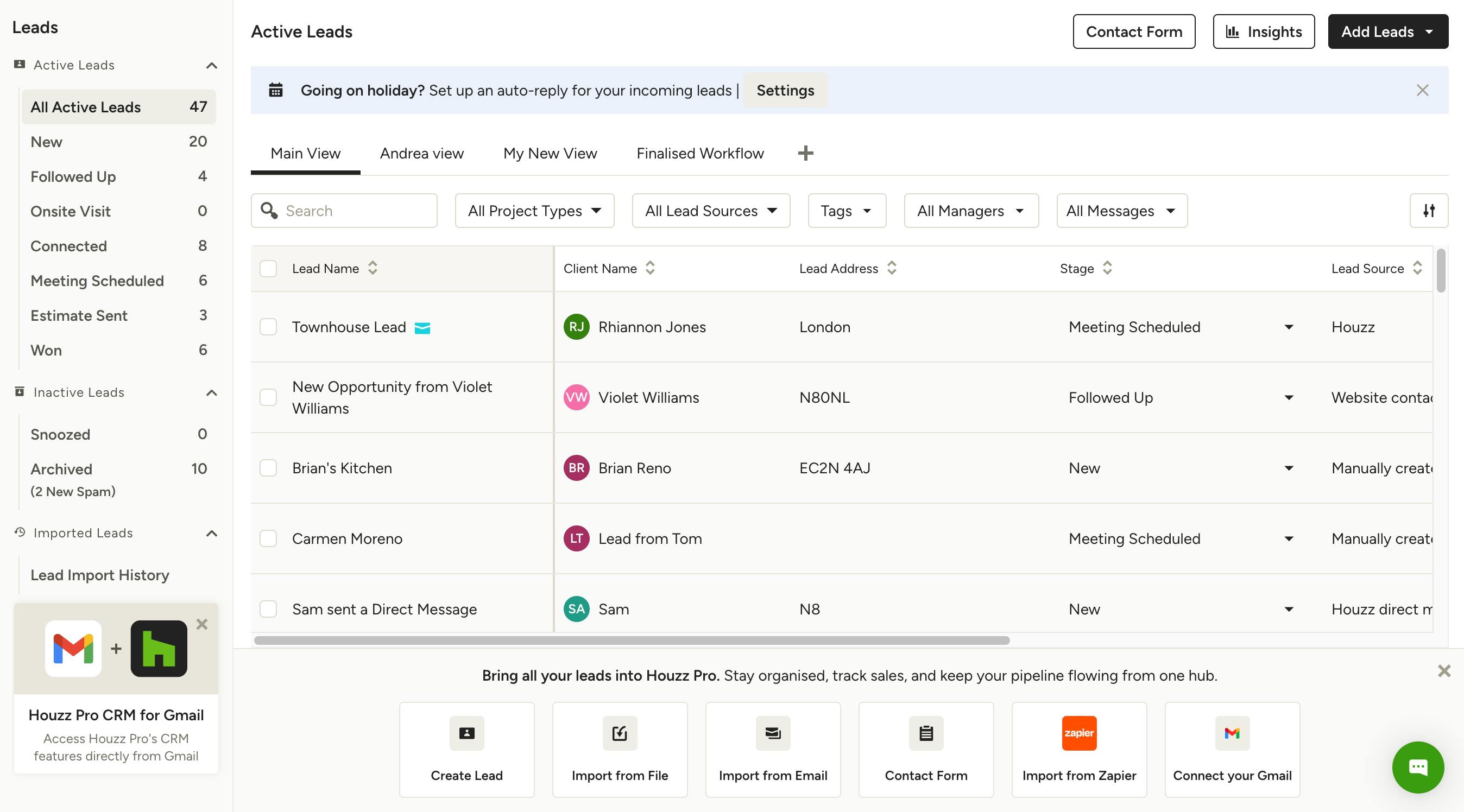Collapse the Imported Leads sidebar section
1464x812 pixels.
[211, 533]
